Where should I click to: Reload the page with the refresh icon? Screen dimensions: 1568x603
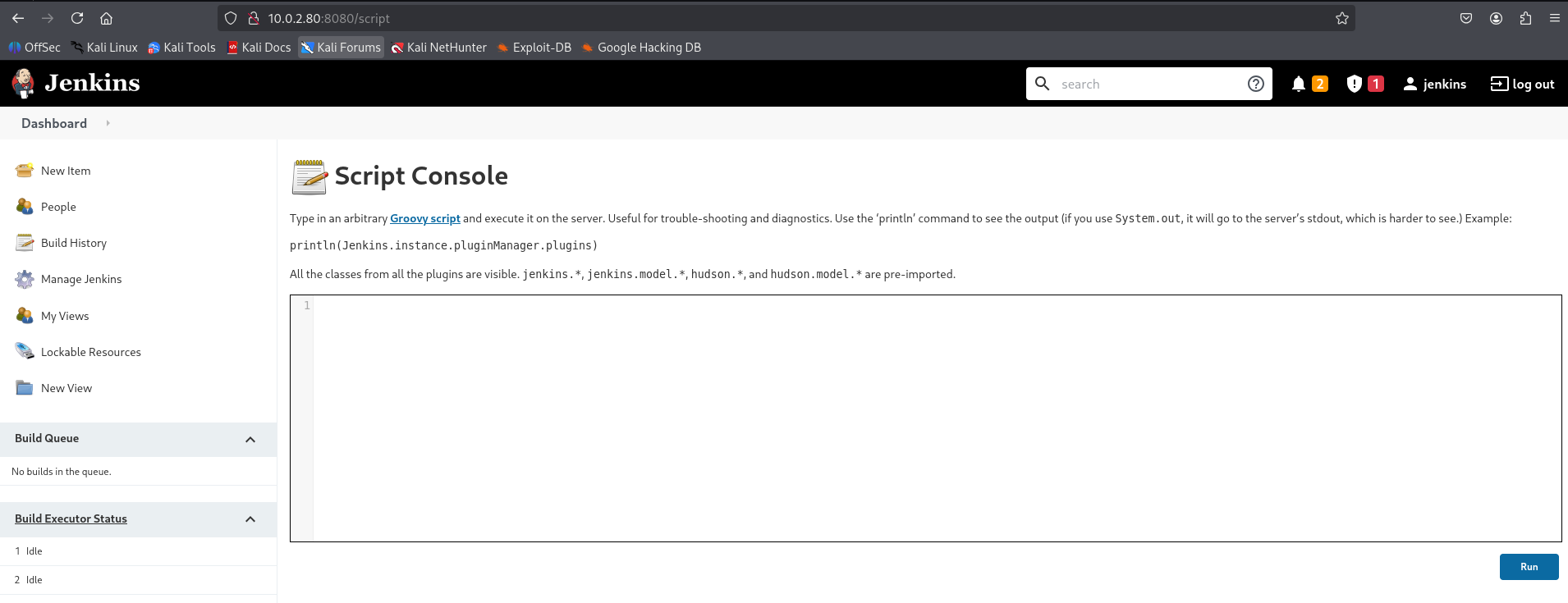click(77, 18)
